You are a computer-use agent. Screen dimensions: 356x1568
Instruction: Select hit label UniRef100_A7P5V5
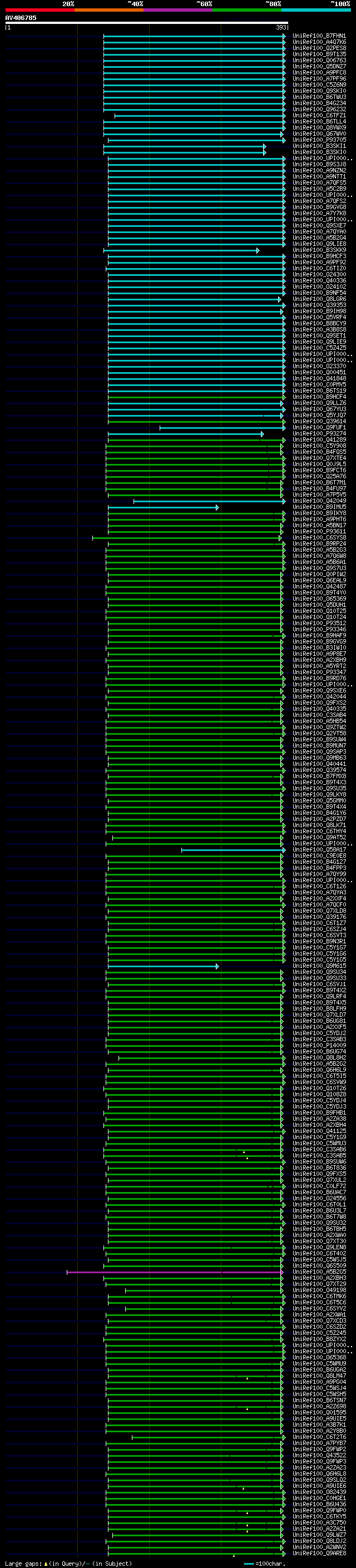pyautogui.click(x=319, y=495)
